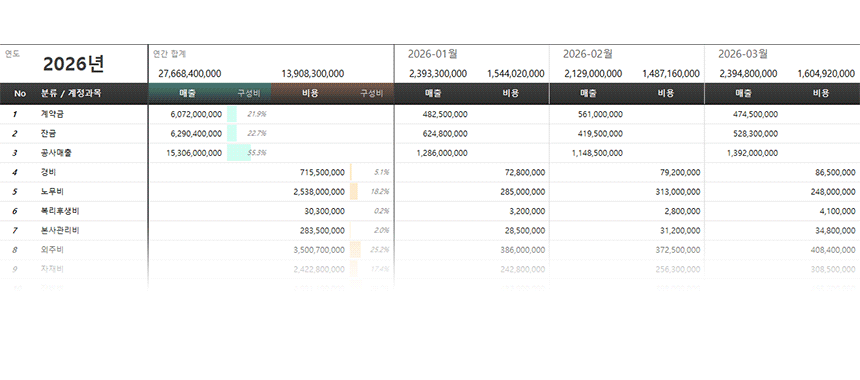
Task: Select 노무비 annual cost 2,538,000,000
Action: click(x=319, y=191)
